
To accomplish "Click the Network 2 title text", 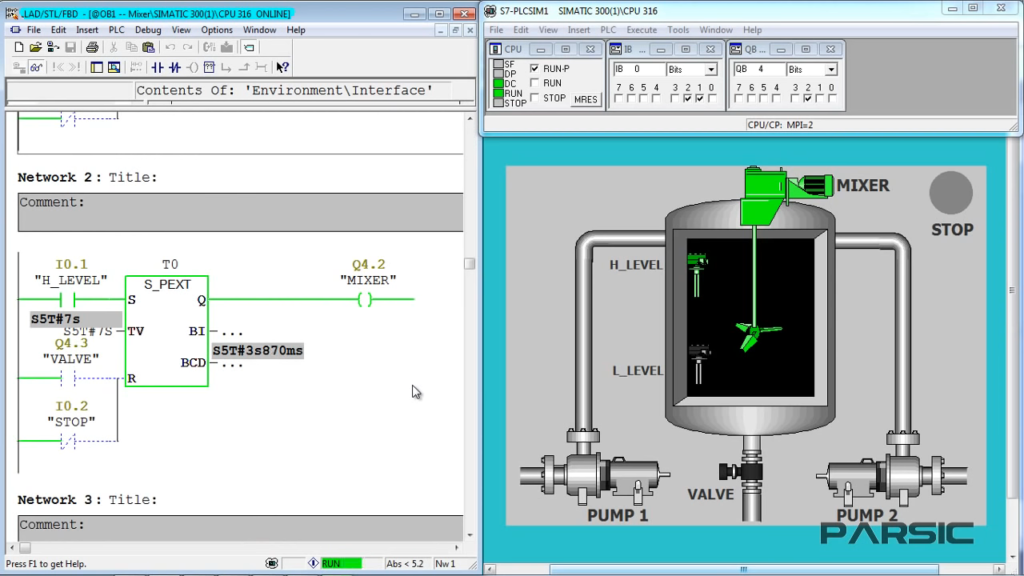I will pos(133,178).
